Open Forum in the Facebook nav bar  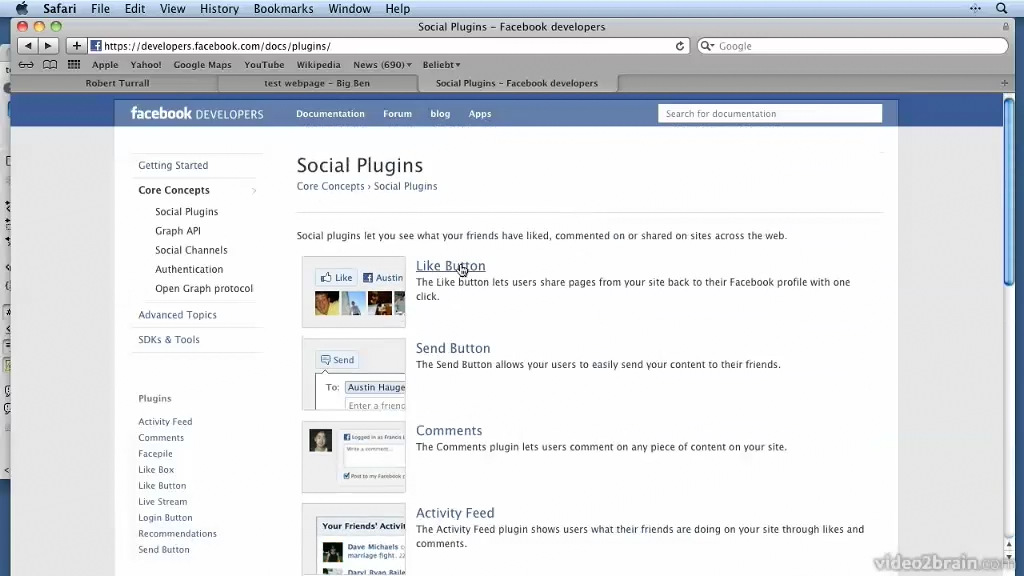397,114
